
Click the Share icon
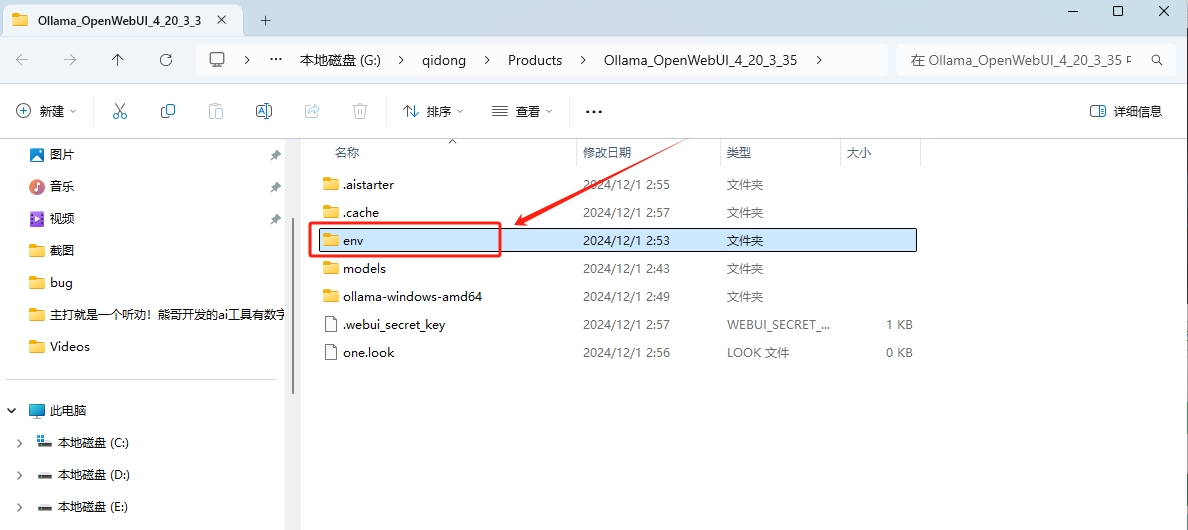(312, 111)
